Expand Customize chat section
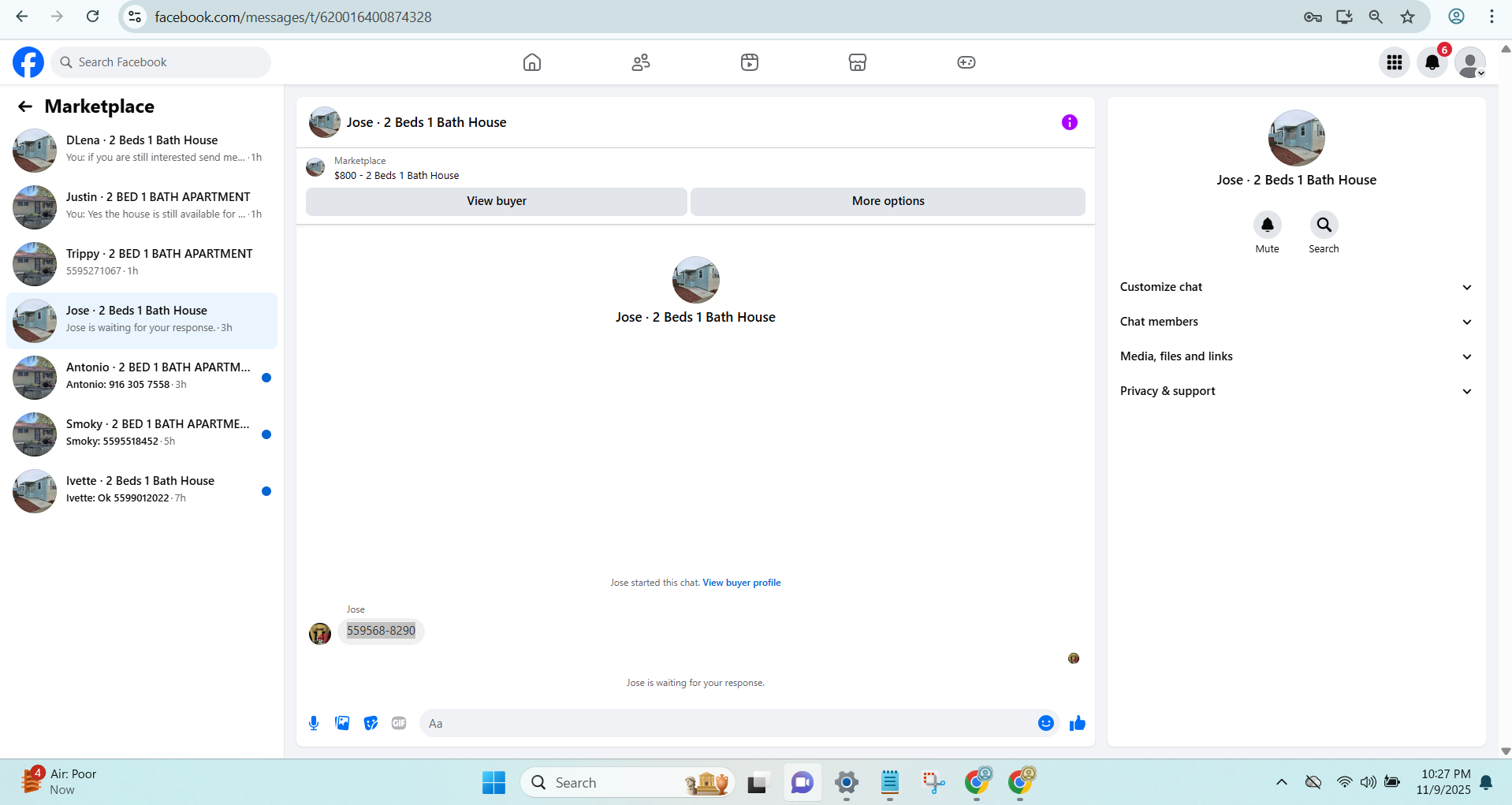 point(1297,287)
